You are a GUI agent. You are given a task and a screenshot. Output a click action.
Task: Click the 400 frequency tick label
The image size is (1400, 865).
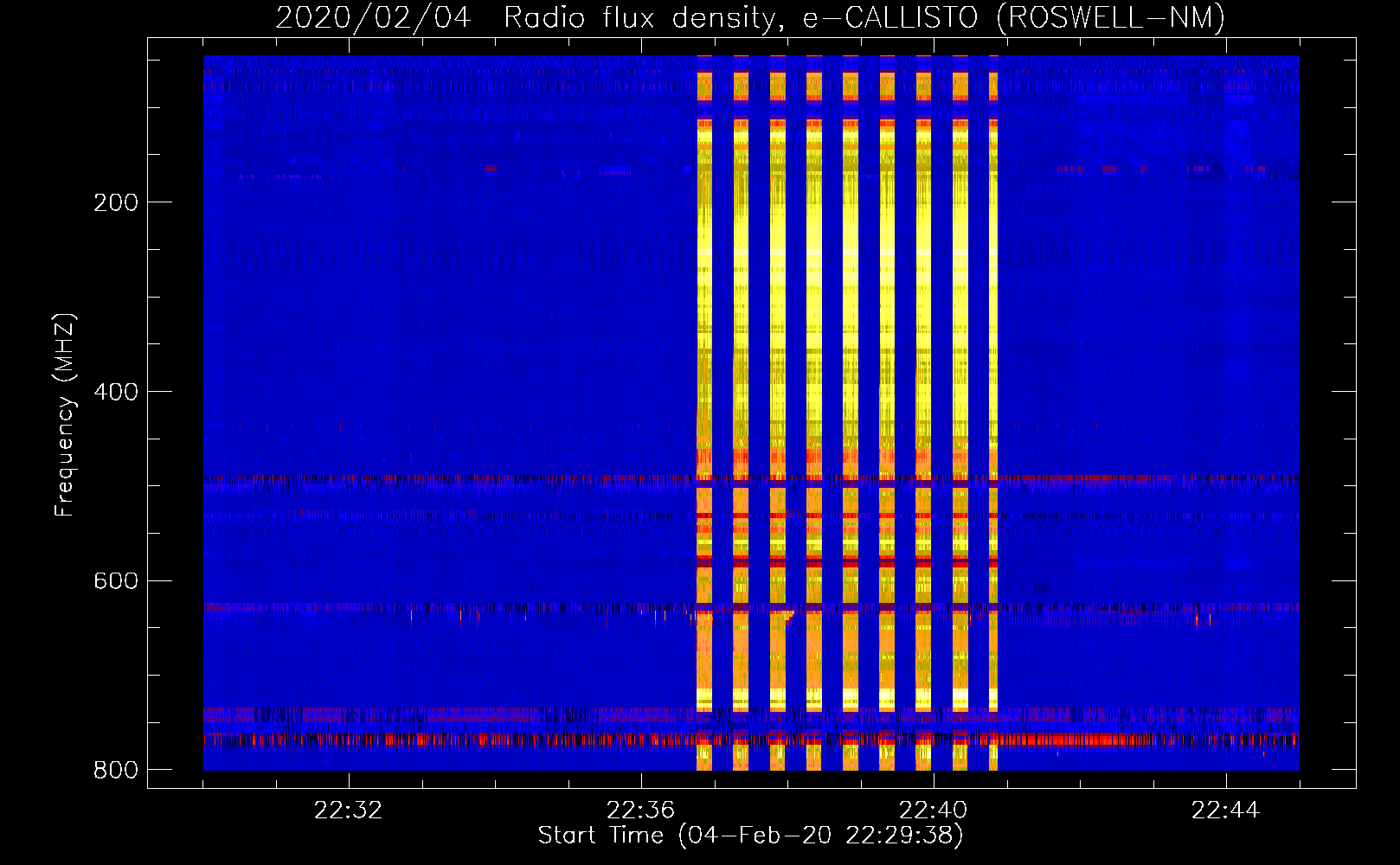116,392
